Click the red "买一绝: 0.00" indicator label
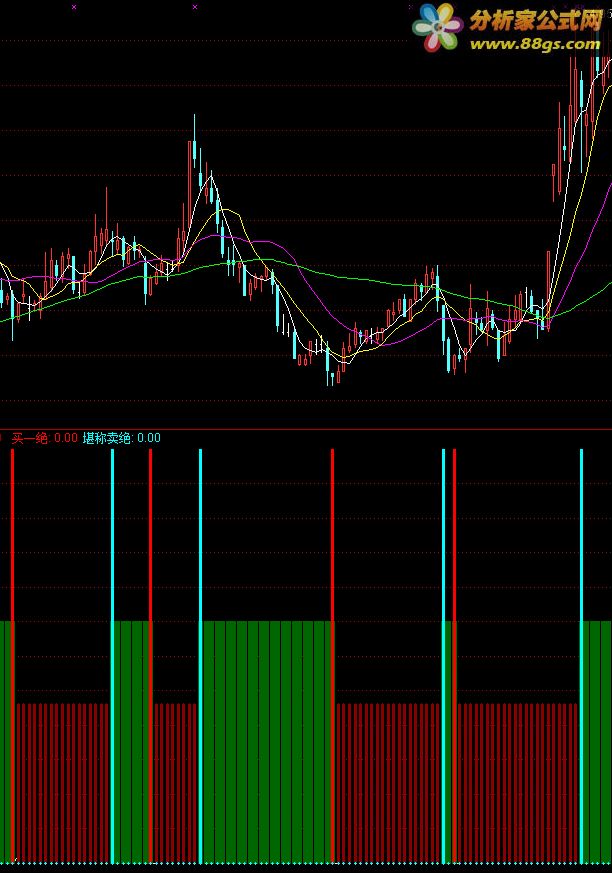The image size is (612, 873). (45, 438)
